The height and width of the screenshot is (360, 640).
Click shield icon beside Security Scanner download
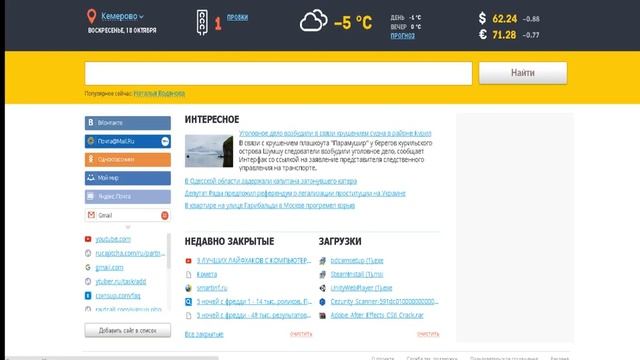click(322, 302)
